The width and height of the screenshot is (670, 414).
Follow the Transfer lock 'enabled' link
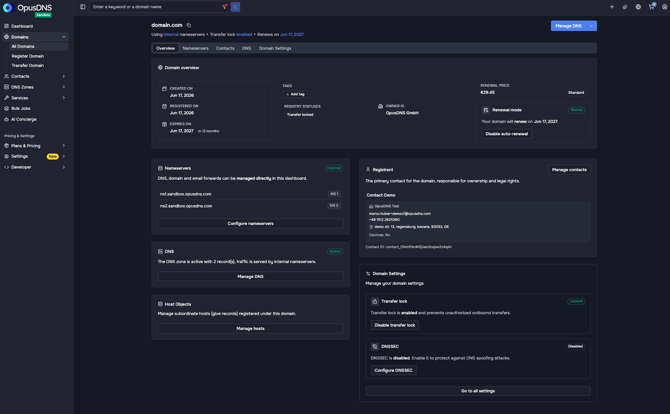pos(244,34)
